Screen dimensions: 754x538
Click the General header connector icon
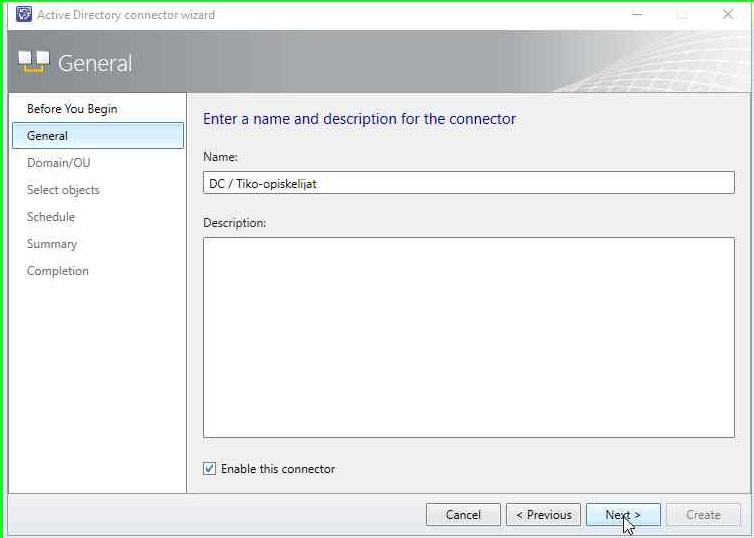point(34,62)
